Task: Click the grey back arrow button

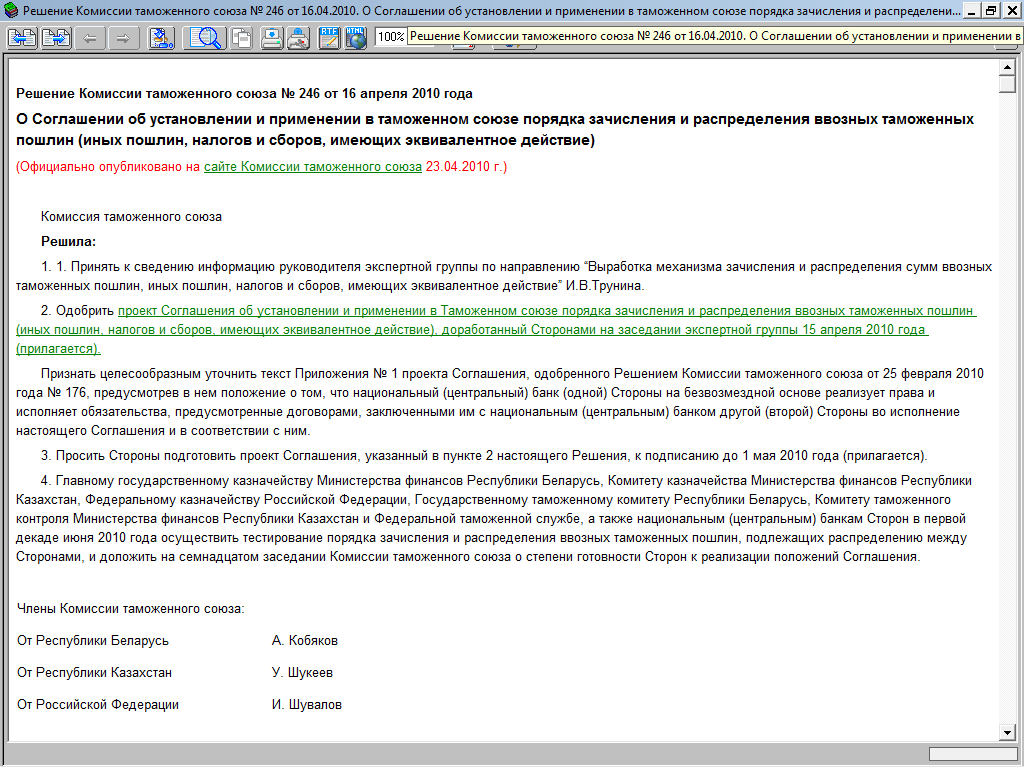Action: tap(90, 38)
